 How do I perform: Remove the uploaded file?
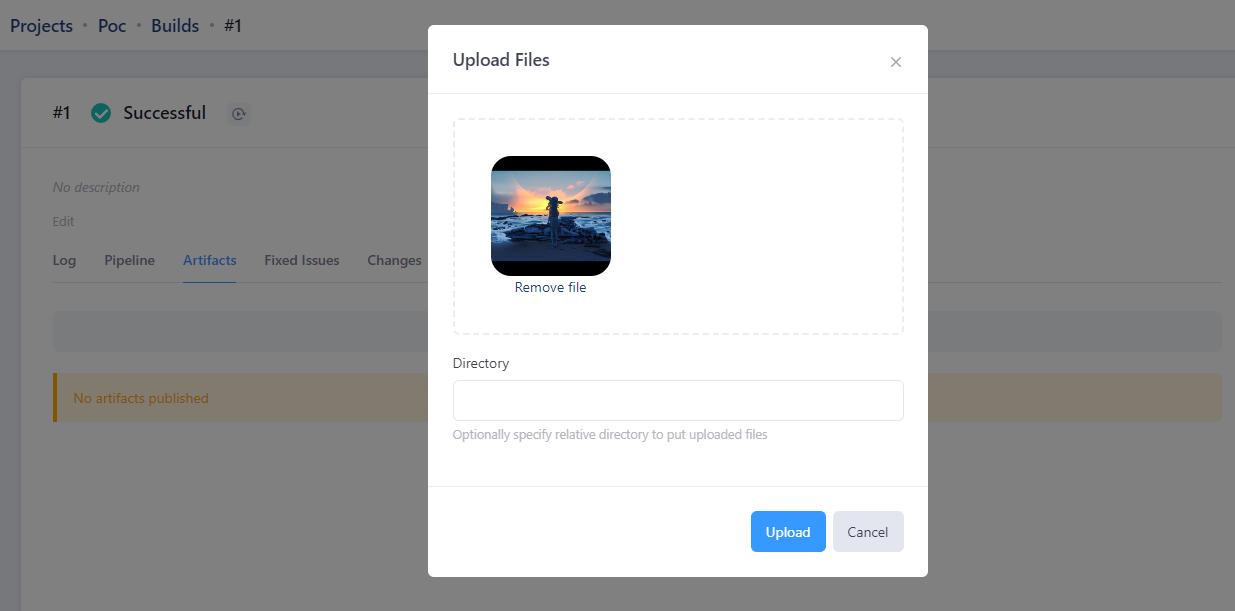pos(550,288)
